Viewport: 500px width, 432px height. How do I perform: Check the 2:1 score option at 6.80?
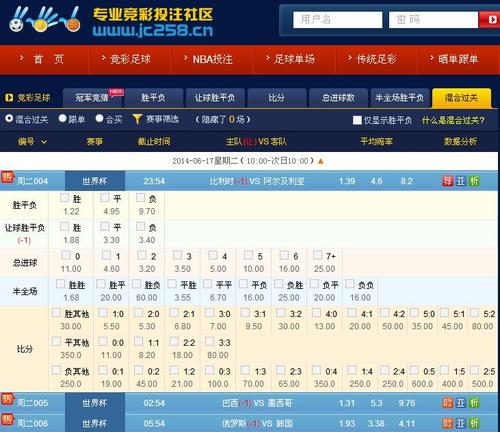tap(174, 312)
